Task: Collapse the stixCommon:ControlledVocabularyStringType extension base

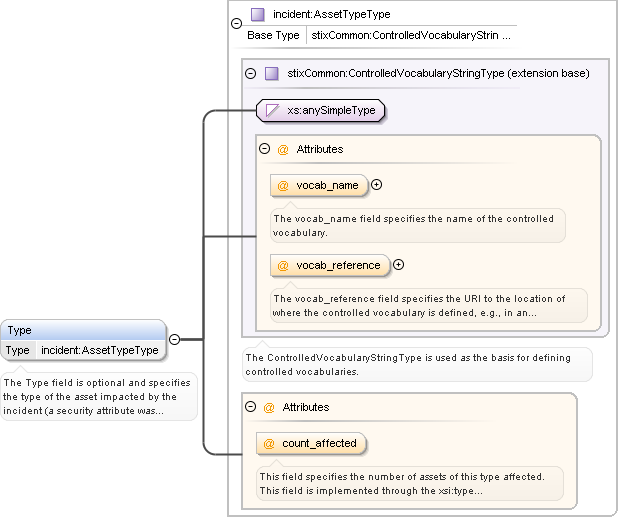Action: [x=251, y=73]
